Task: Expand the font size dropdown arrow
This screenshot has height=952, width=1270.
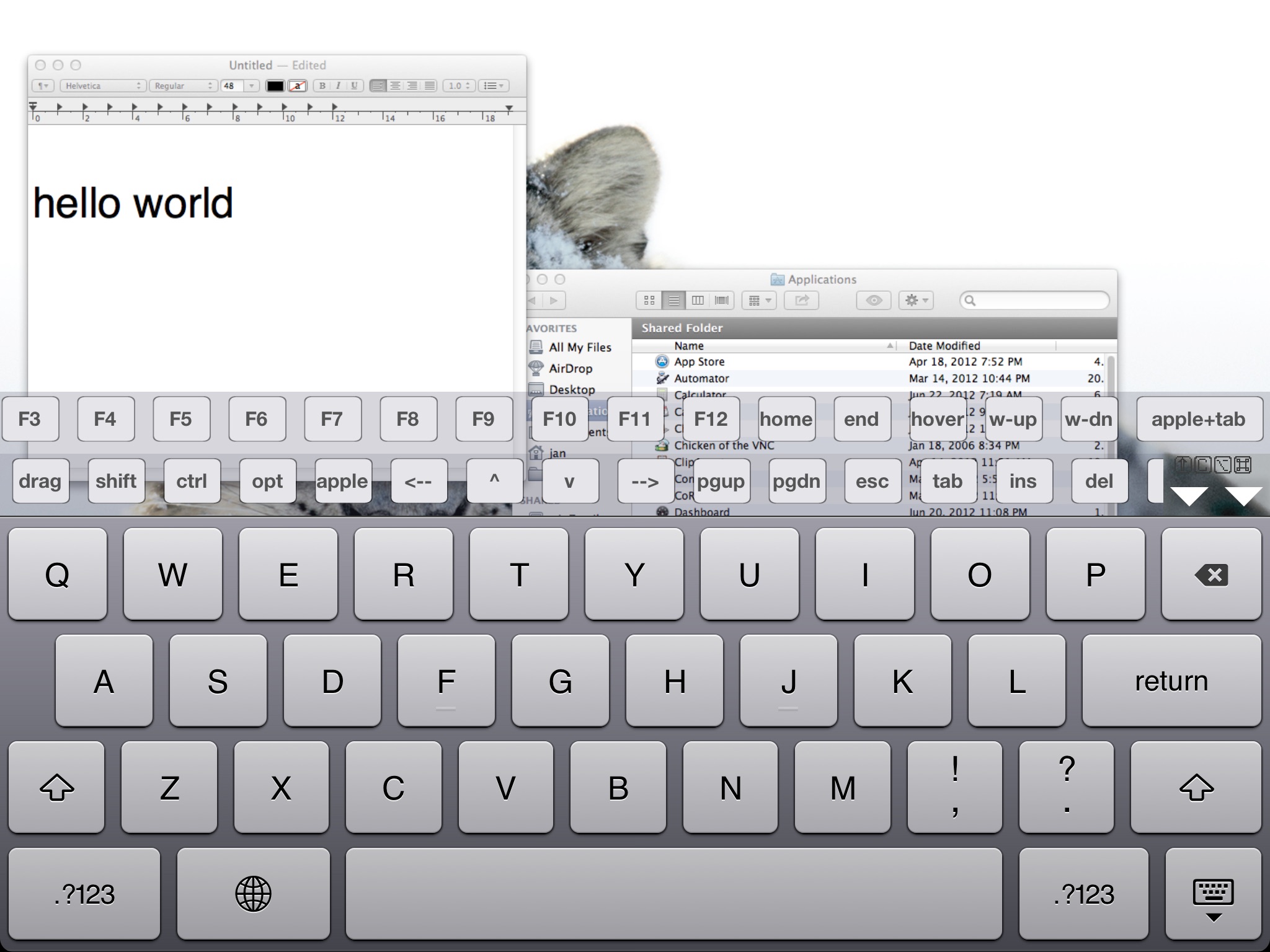Action: click(251, 86)
